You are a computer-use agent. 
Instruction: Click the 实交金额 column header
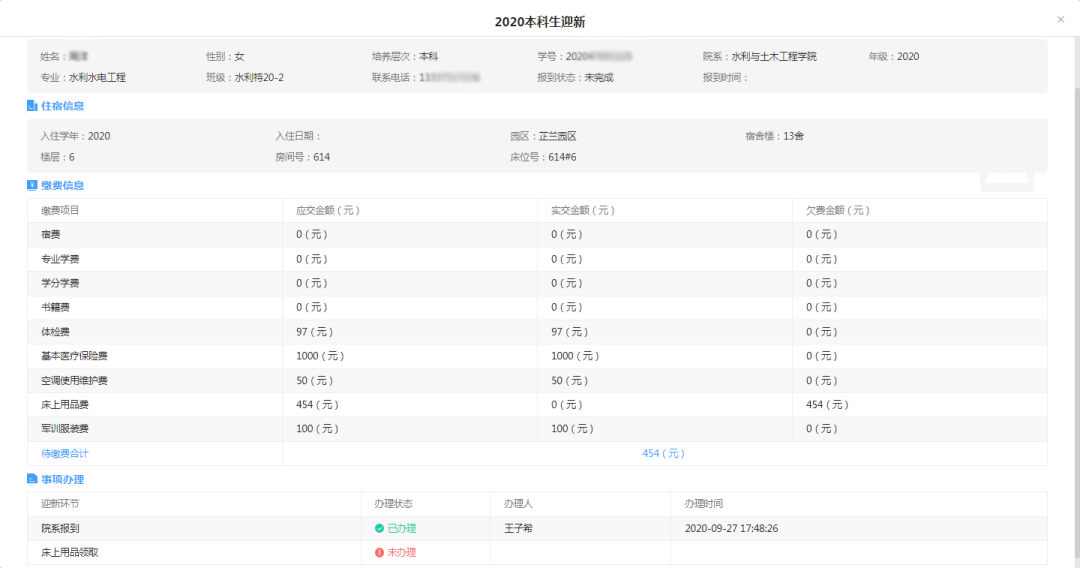point(582,211)
